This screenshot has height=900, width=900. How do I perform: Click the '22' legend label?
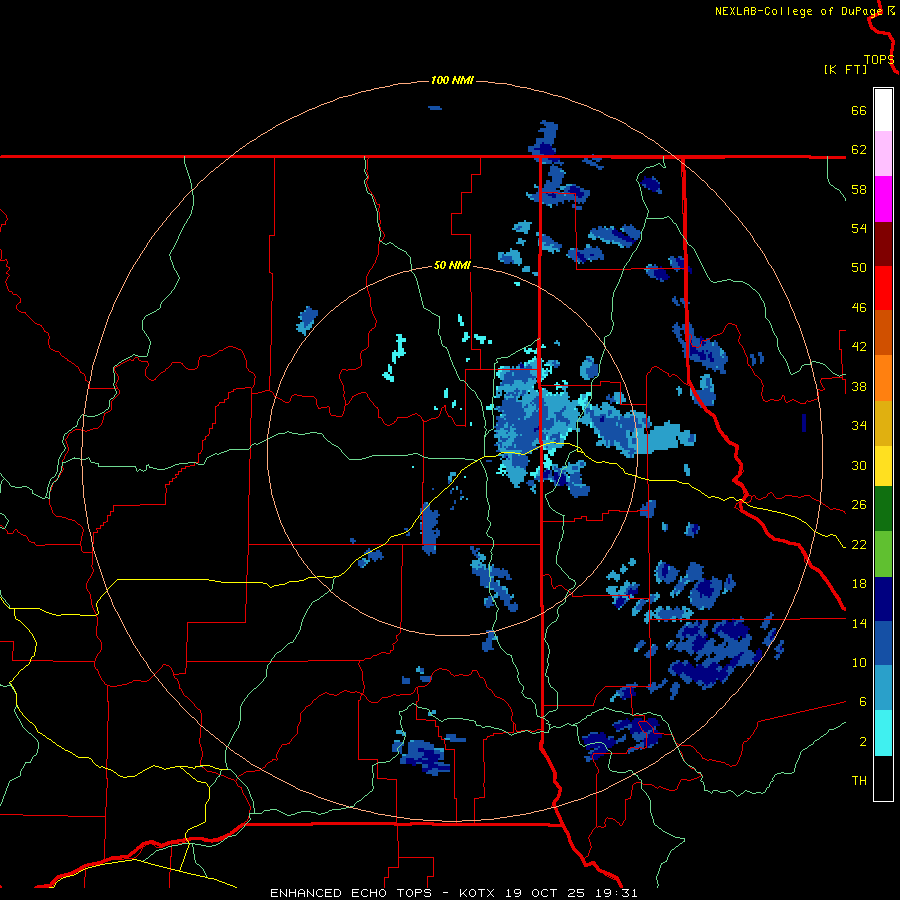point(859,544)
